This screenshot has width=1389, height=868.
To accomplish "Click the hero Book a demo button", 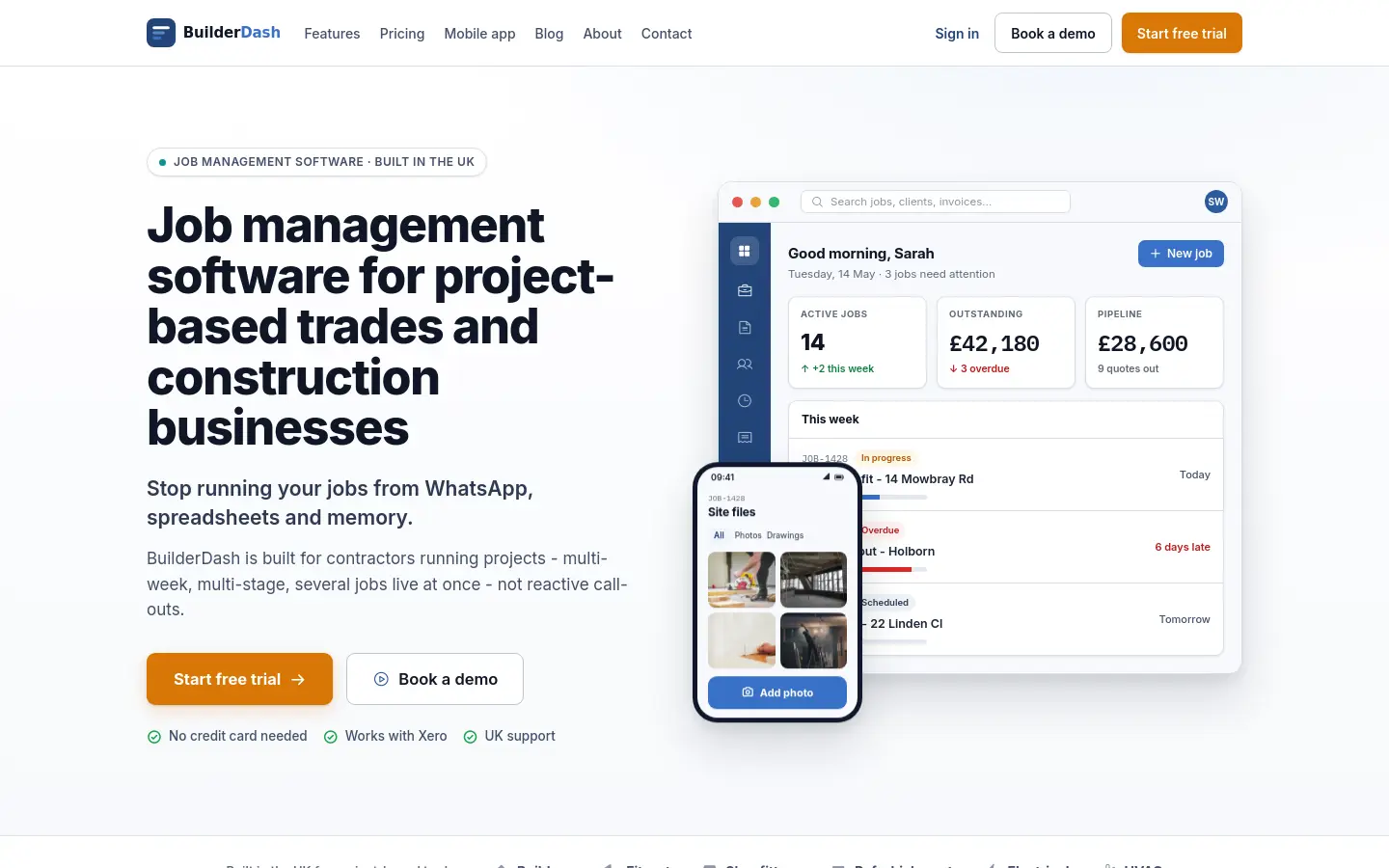I will tap(435, 679).
